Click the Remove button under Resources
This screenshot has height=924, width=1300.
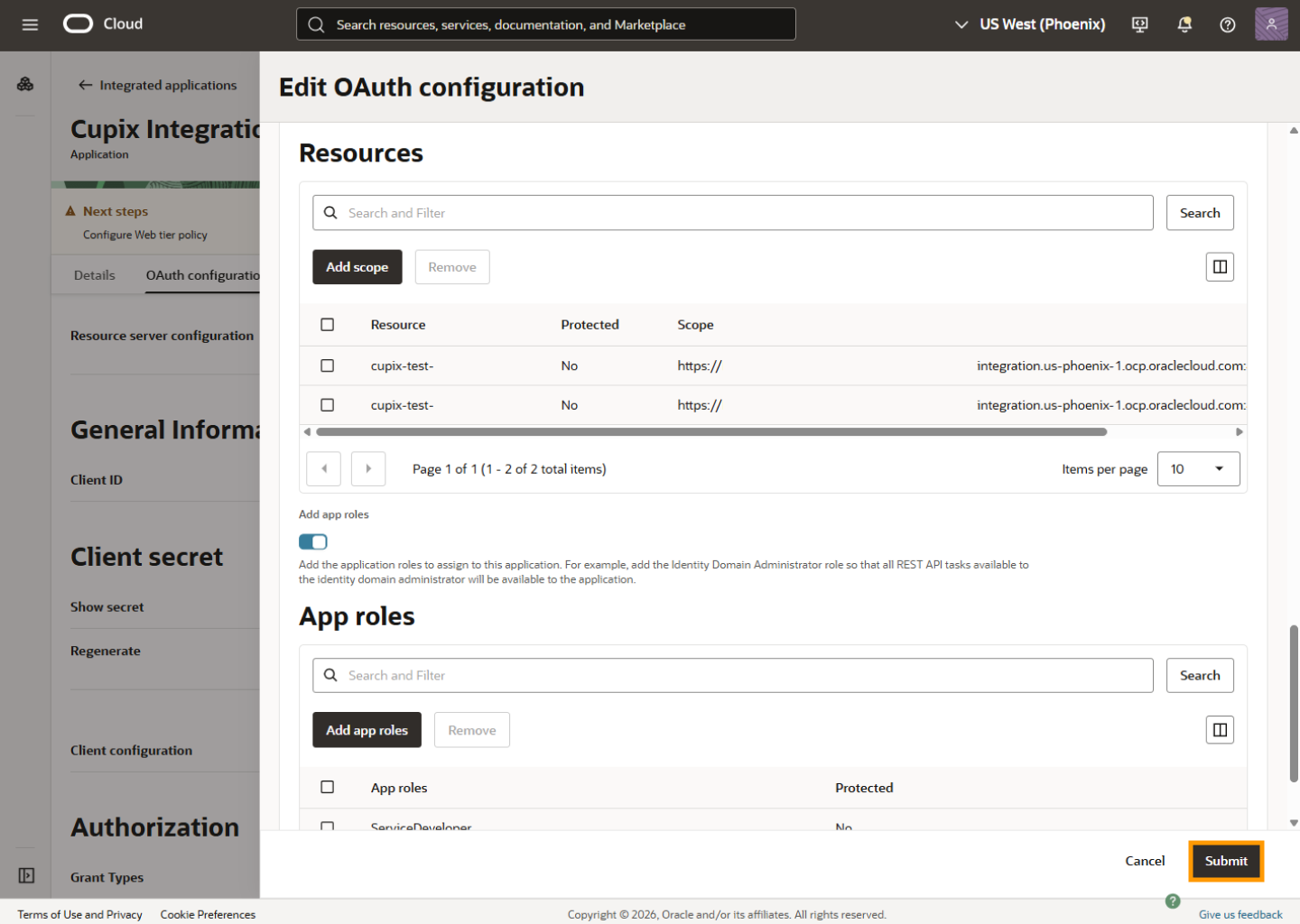tap(452, 267)
